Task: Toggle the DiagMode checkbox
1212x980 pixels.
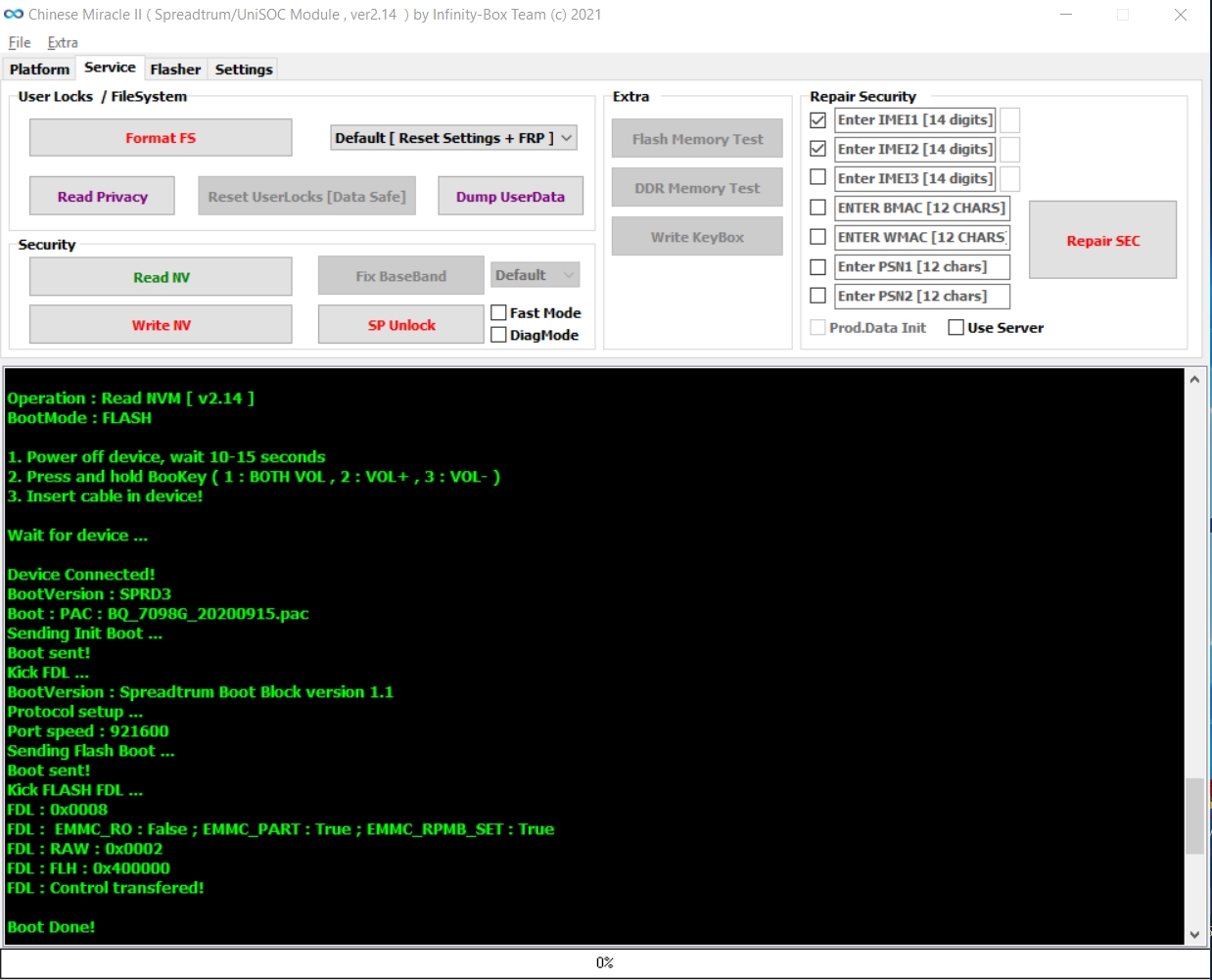Action: coord(499,335)
